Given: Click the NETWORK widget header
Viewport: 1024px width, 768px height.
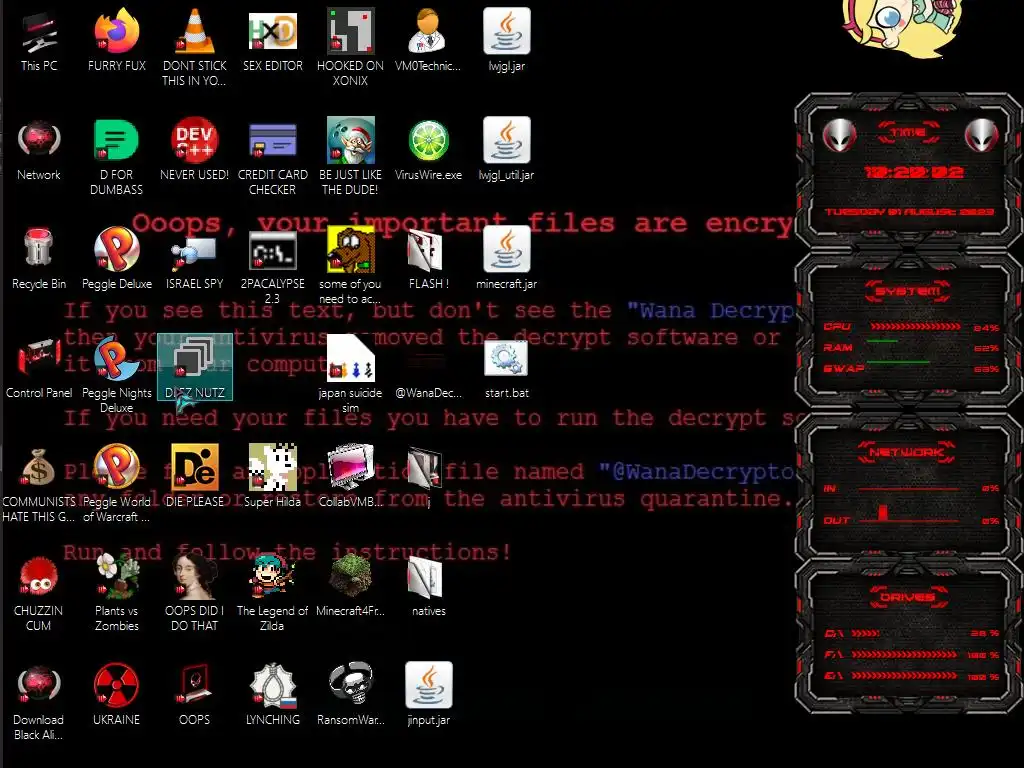Looking at the screenshot, I should pyautogui.click(x=906, y=452).
